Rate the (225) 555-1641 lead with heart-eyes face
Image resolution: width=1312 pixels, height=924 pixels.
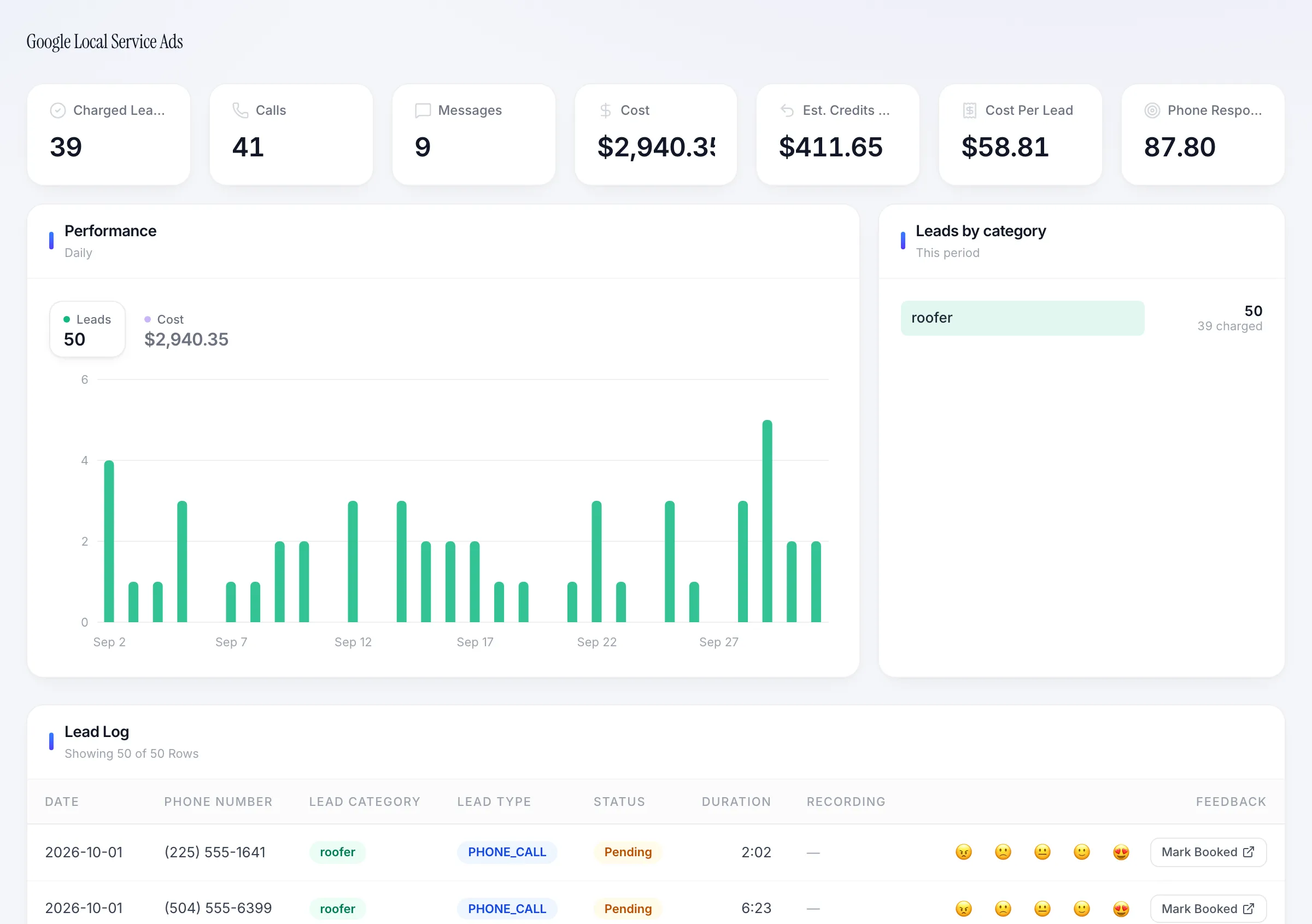[1121, 852]
